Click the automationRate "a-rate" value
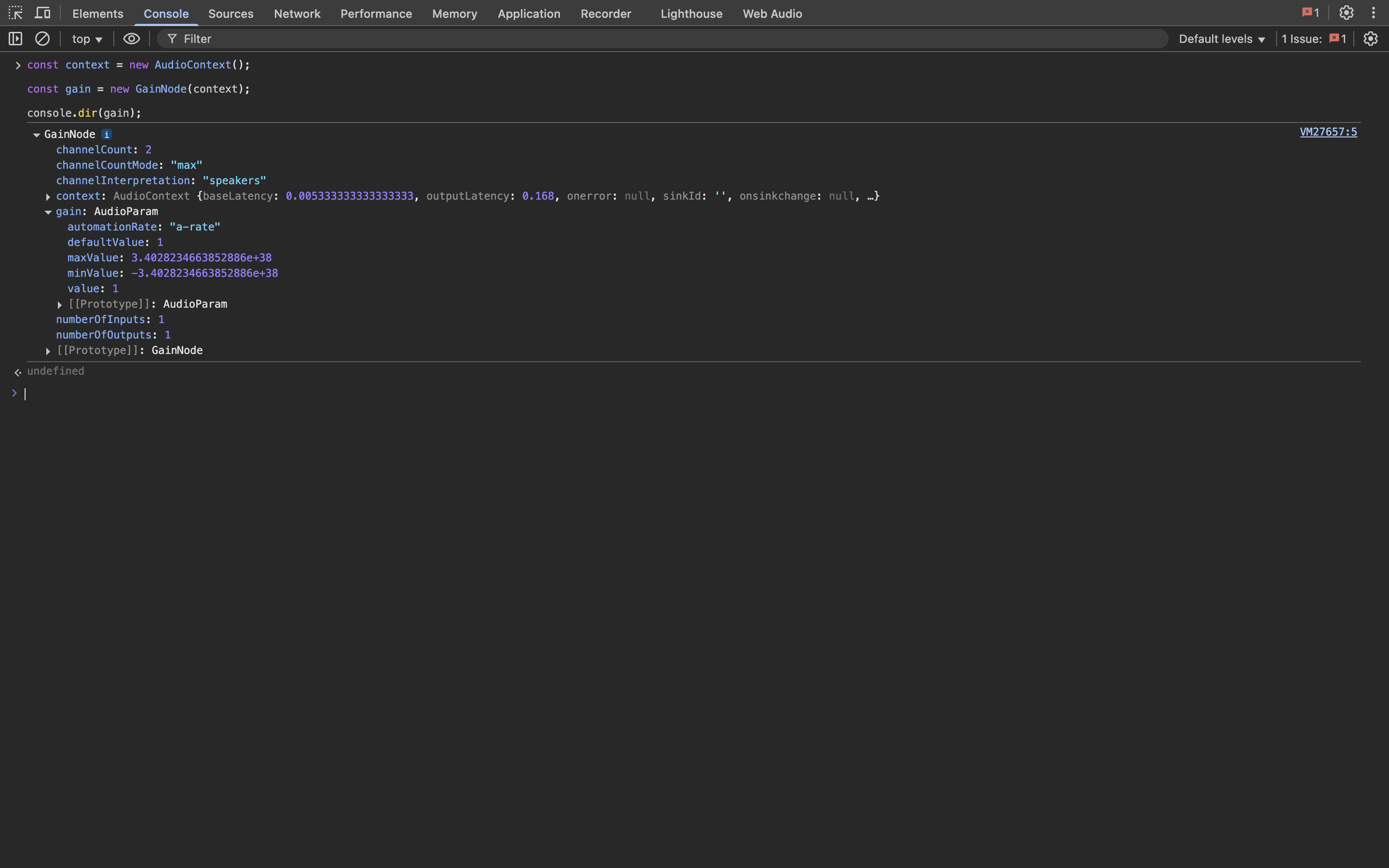Screen dimensions: 1389x868 195,227
